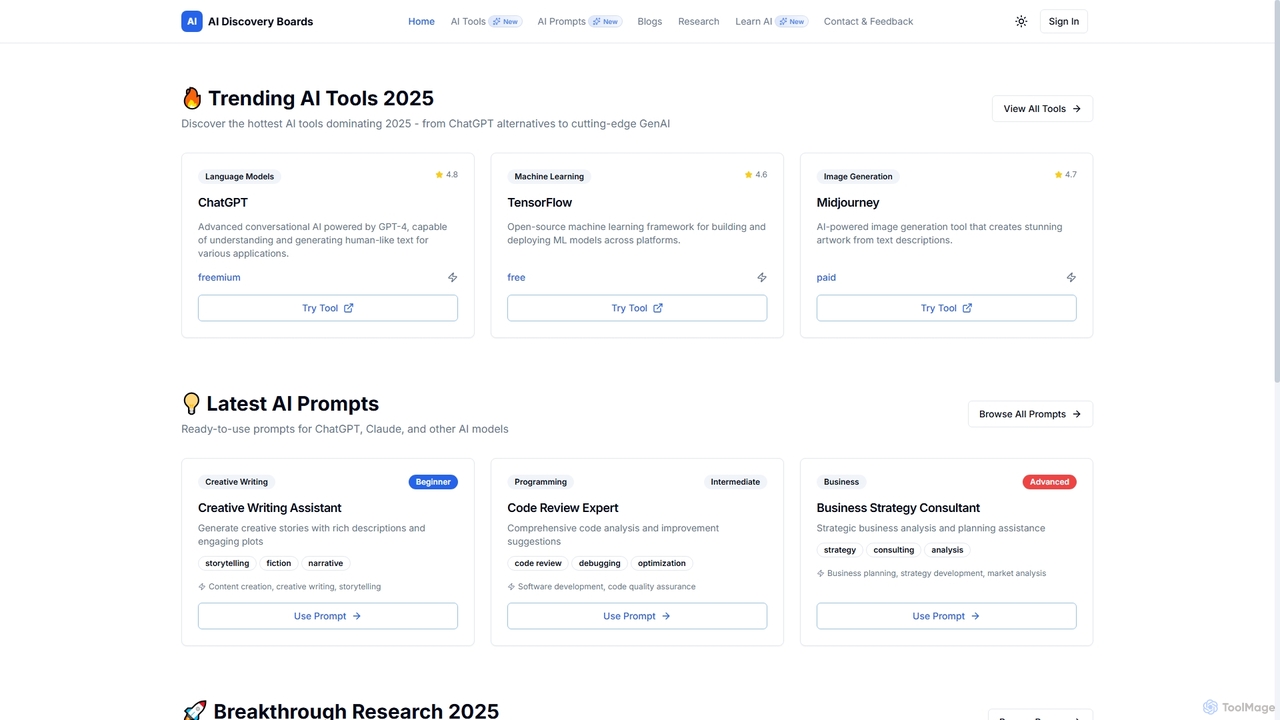Click the lightning icon on the TensorFlow card
Viewport: 1280px width, 720px height.
[x=762, y=277]
